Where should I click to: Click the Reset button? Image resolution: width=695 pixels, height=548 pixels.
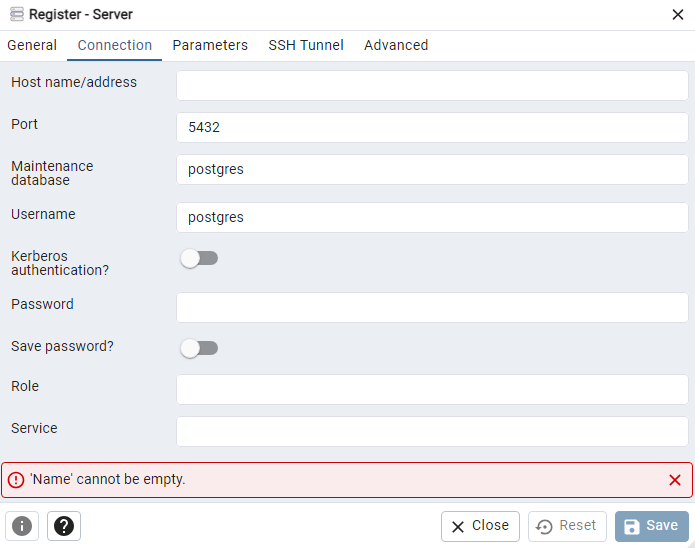(x=567, y=526)
